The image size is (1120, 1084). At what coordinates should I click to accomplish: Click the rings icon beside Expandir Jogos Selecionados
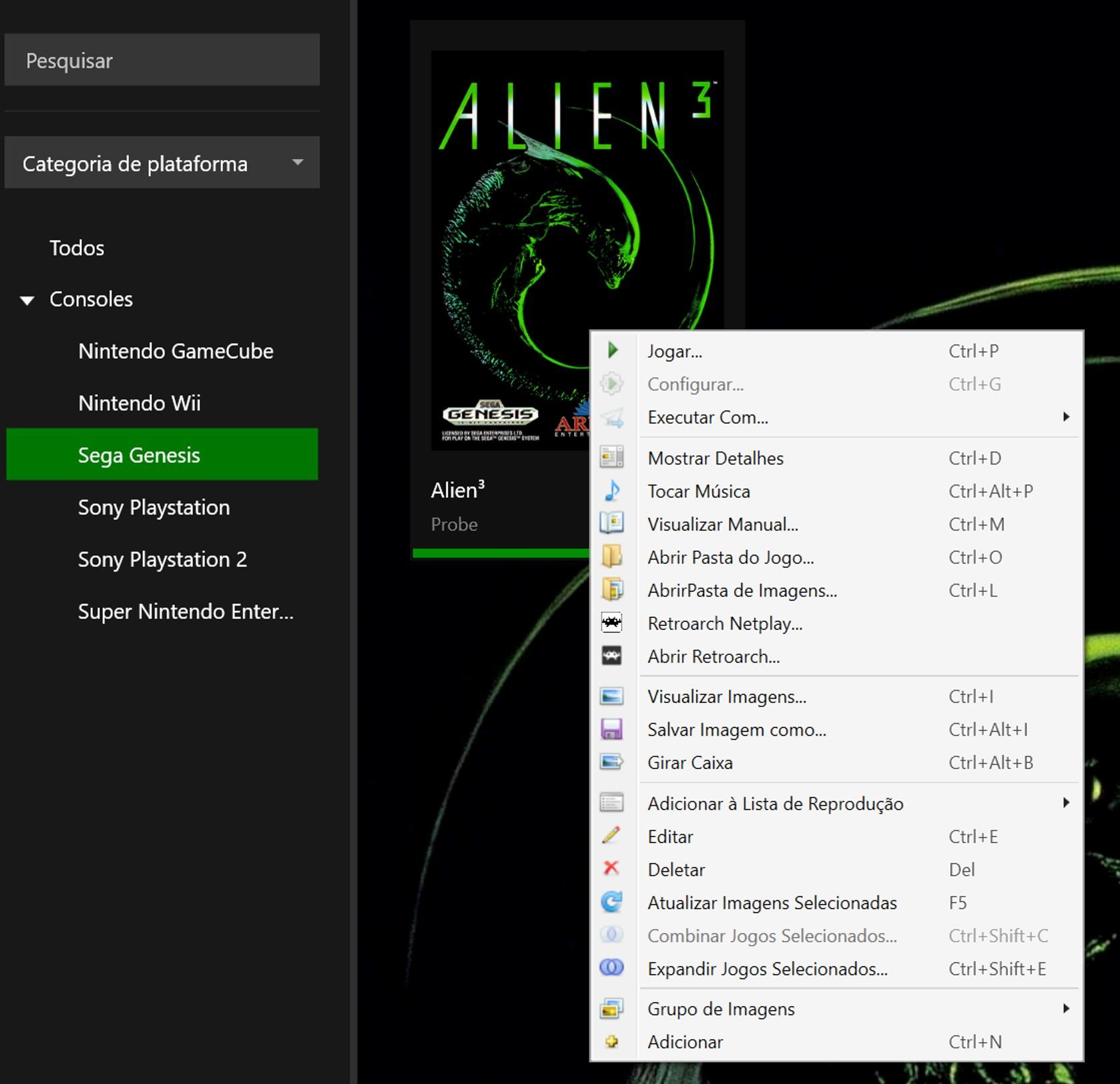click(x=611, y=967)
